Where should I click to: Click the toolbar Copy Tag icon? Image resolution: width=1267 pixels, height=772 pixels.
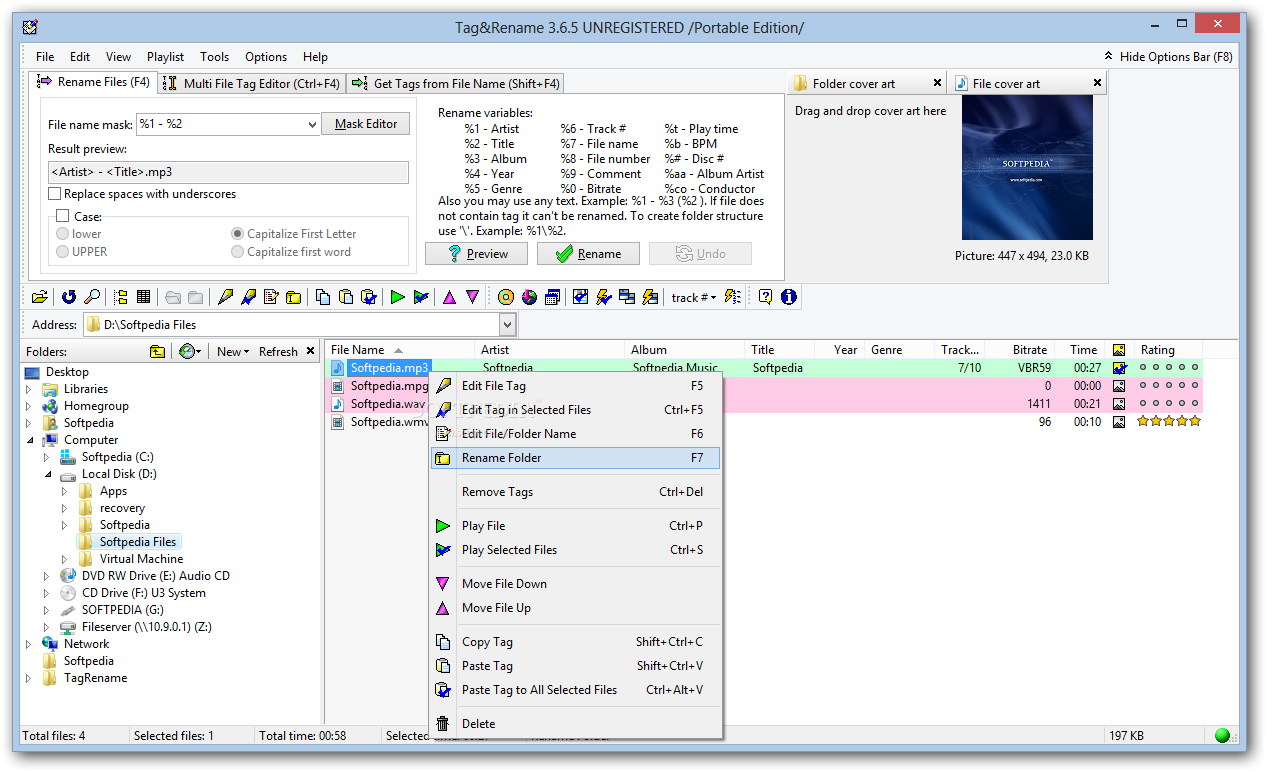[323, 297]
